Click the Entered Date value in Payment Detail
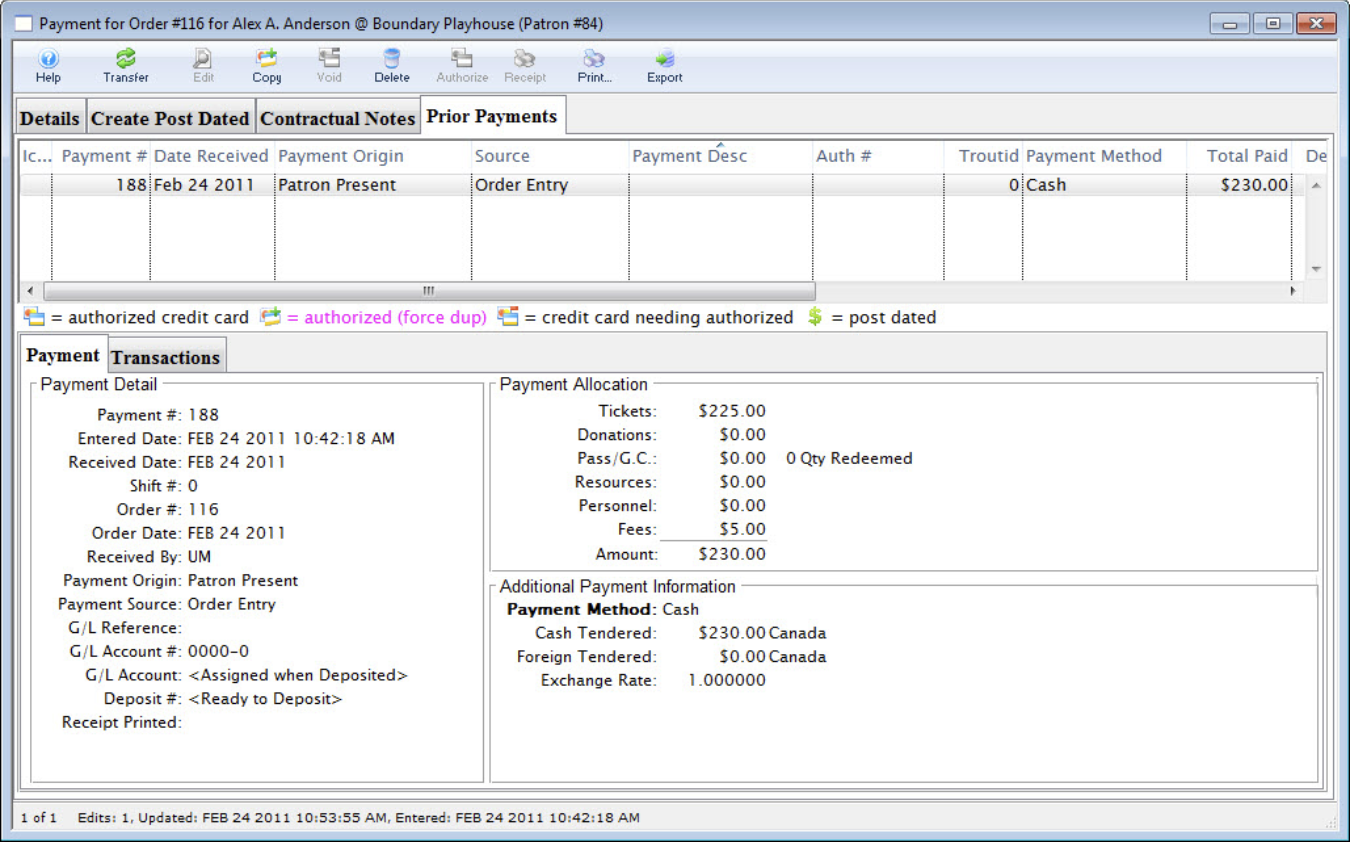 pos(291,439)
